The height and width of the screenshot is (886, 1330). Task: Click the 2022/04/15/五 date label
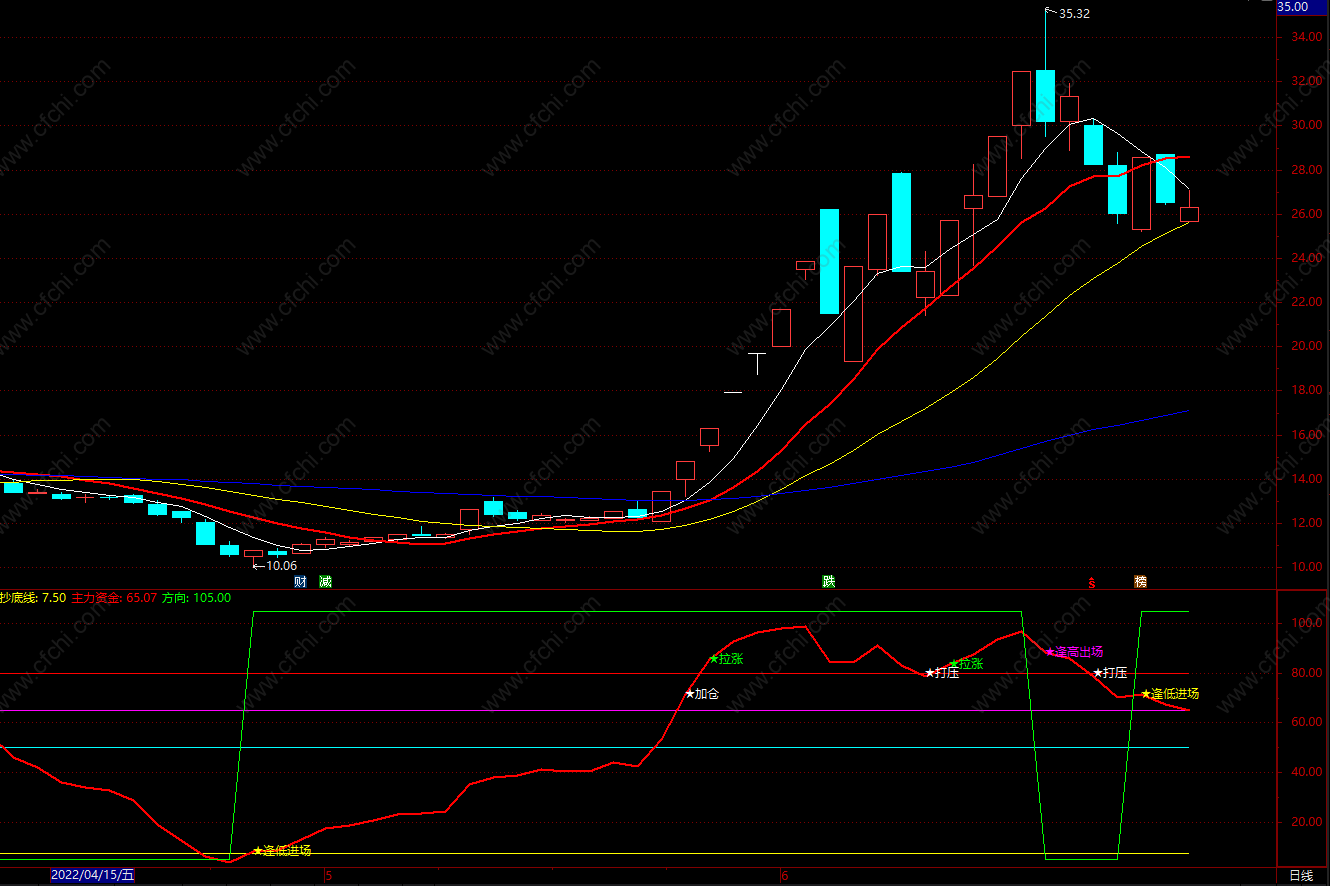click(x=93, y=876)
